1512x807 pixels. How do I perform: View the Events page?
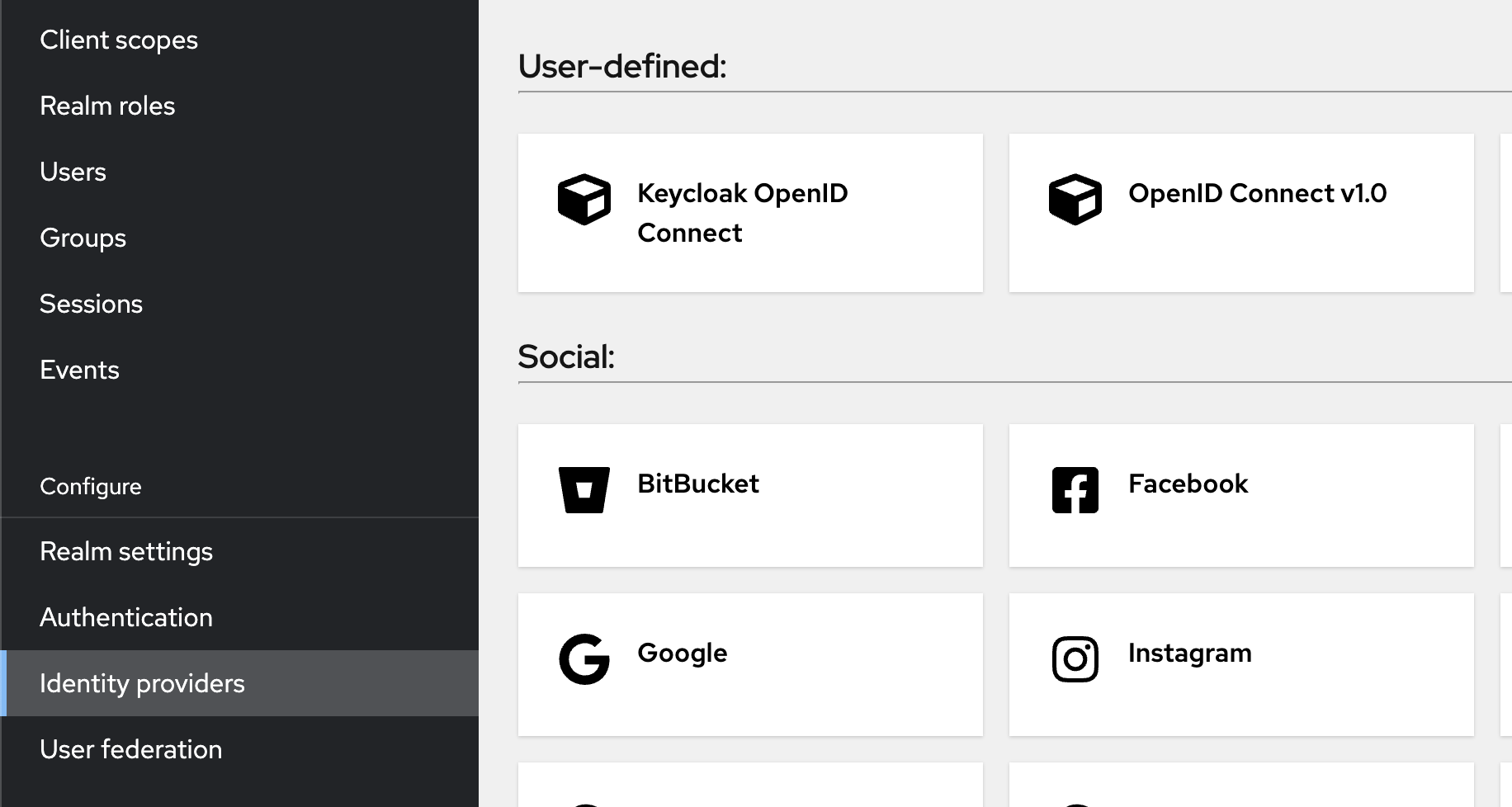239,370
